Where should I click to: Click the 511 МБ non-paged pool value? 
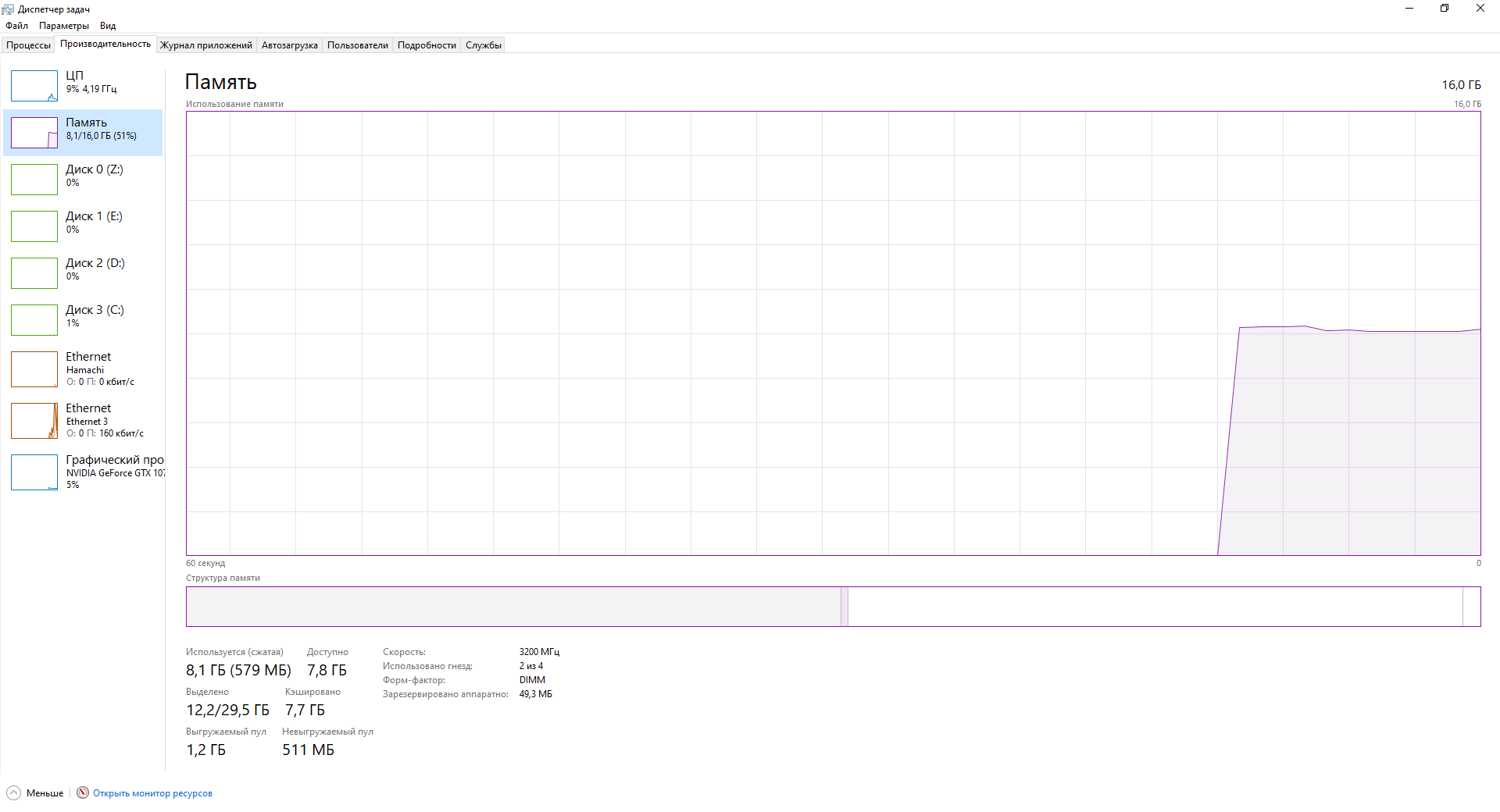point(308,750)
